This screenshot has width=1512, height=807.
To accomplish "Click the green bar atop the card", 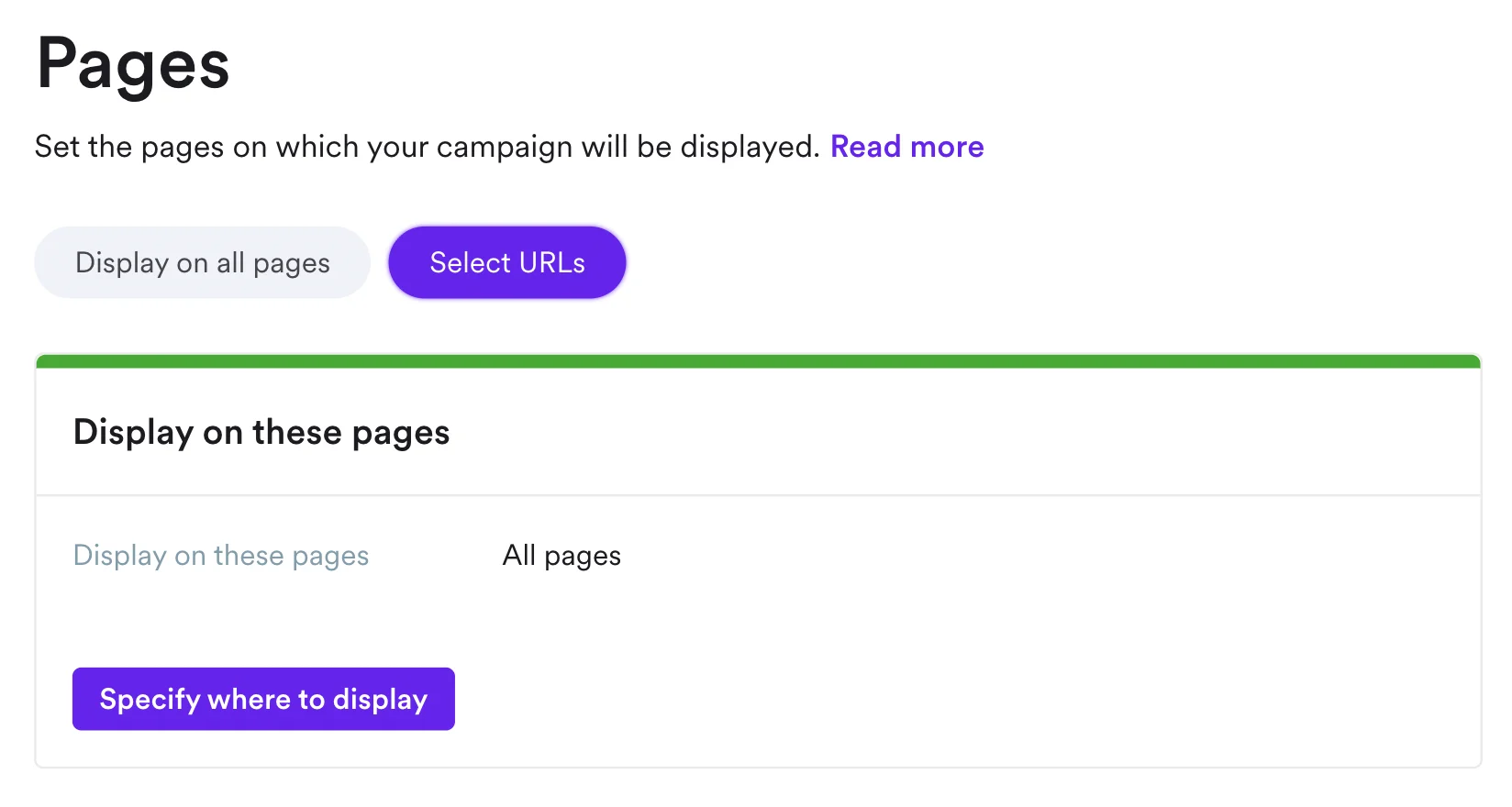I will (758, 361).
